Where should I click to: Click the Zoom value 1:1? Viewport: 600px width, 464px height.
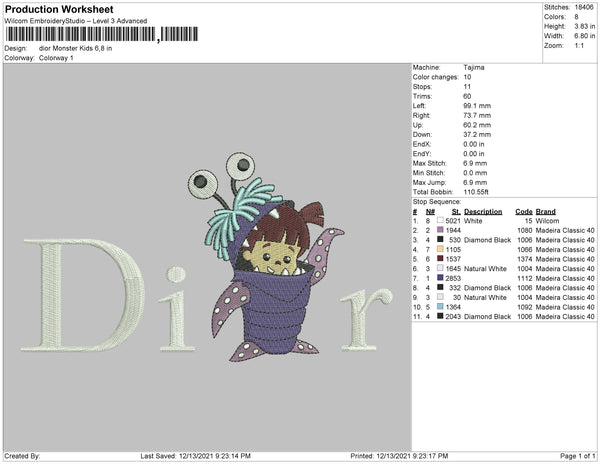(x=579, y=46)
